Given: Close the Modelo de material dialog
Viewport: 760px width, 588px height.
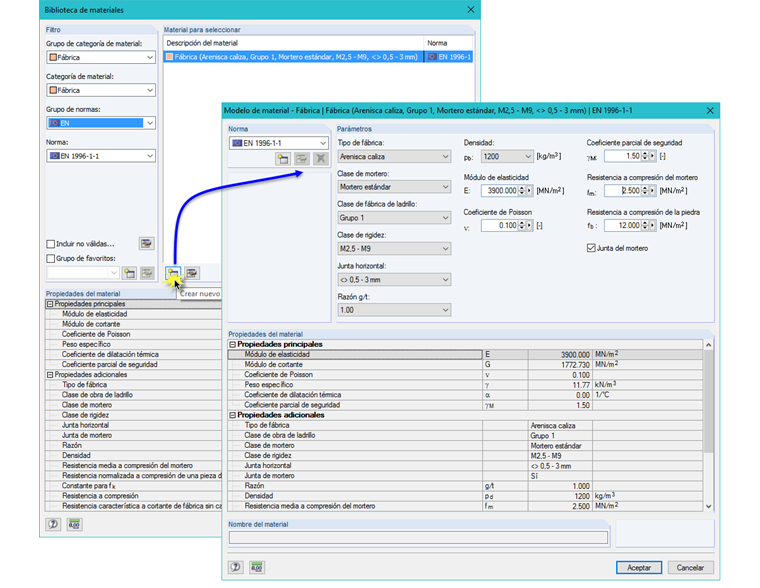Looking at the screenshot, I should tap(710, 111).
